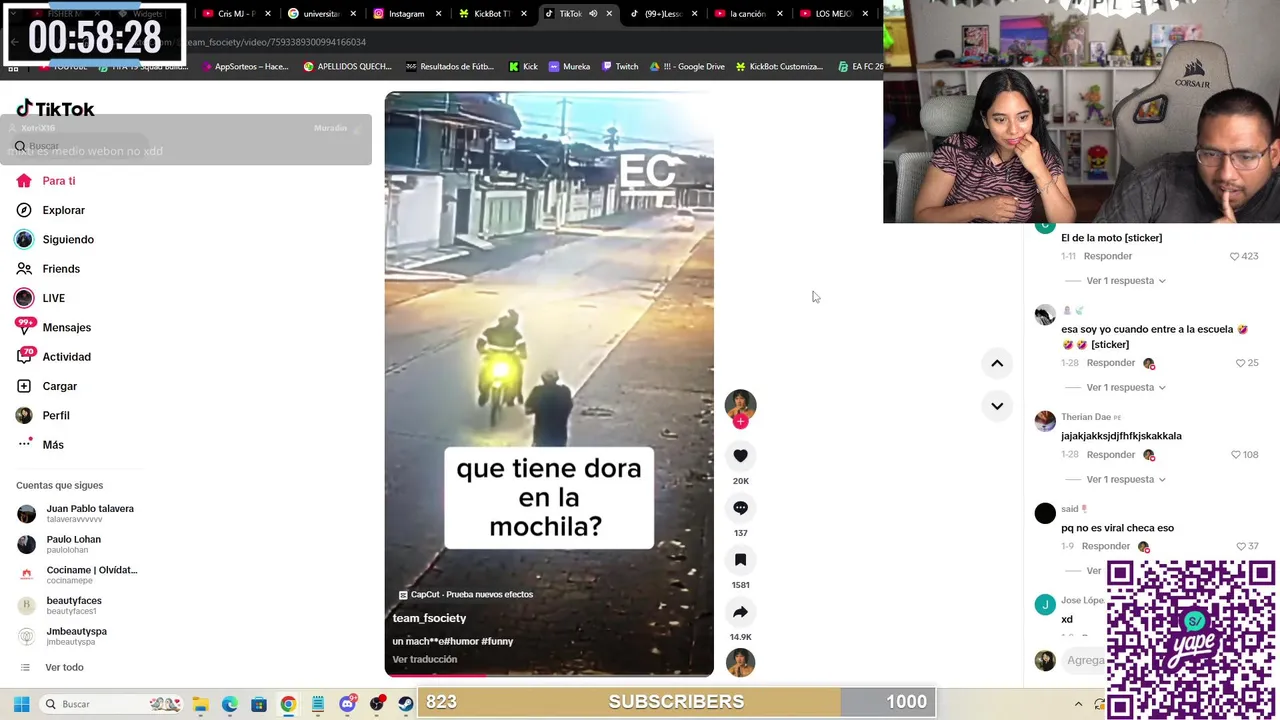The image size is (1280, 720).
Task: Expand replies under 'El de la moto' comment
Action: click(x=1126, y=281)
